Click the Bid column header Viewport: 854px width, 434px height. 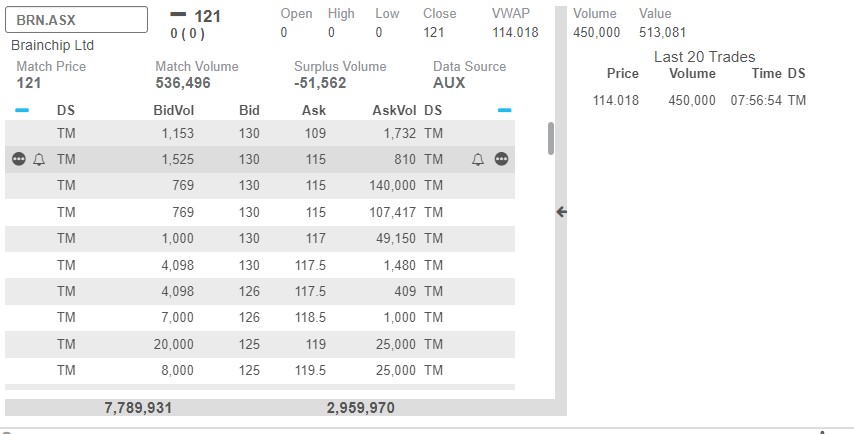249,111
